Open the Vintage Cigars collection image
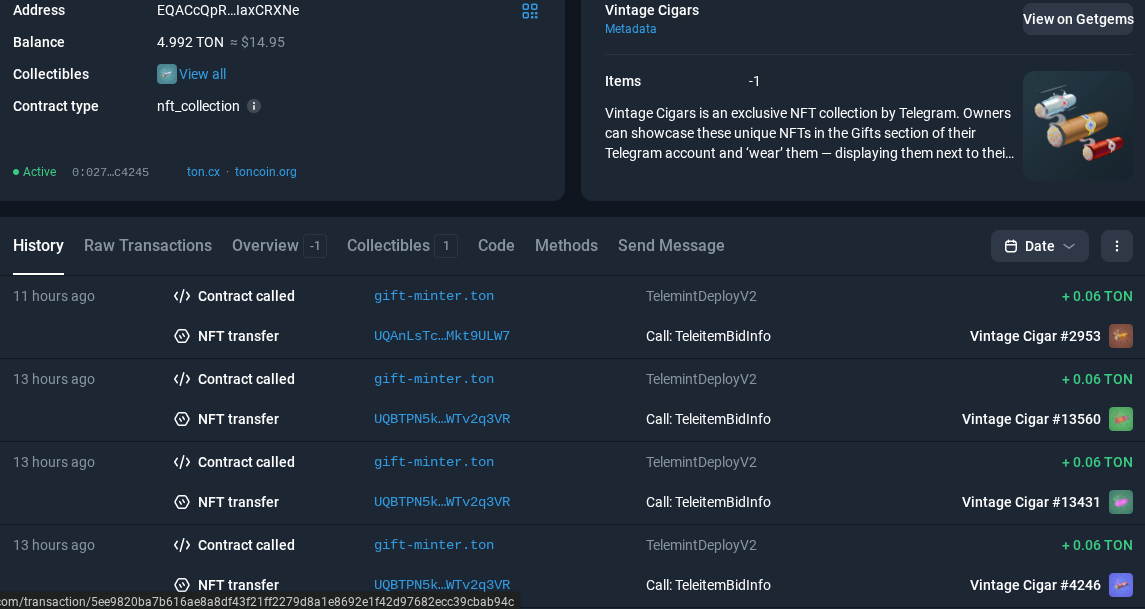The width and height of the screenshot is (1145, 609). [x=1078, y=126]
